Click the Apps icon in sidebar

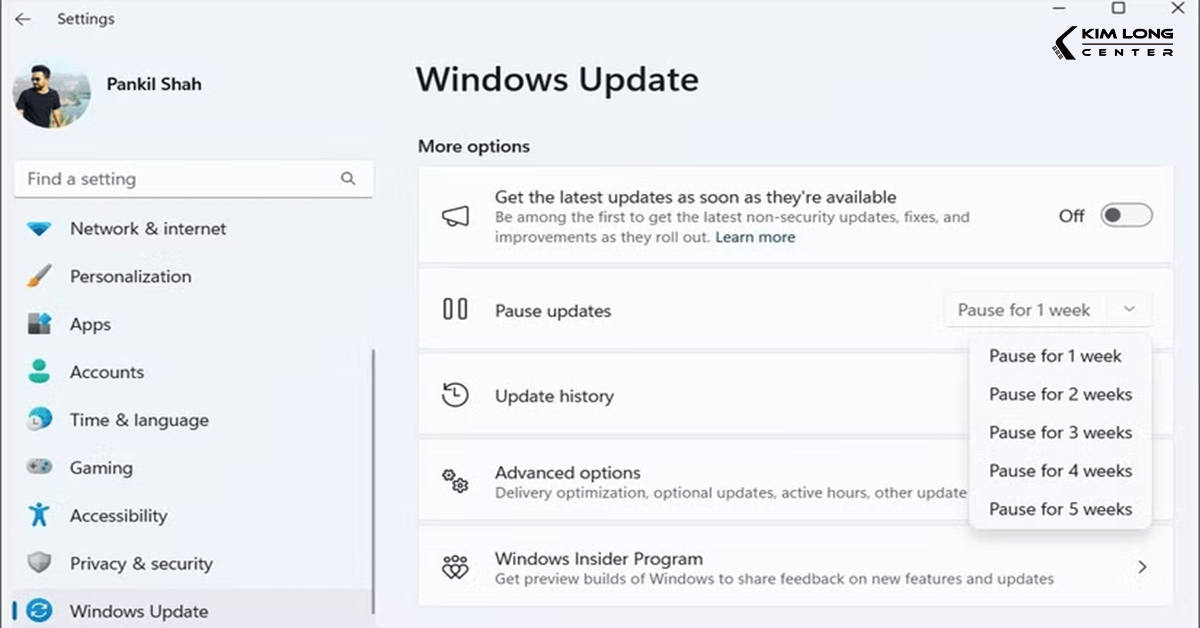coord(40,324)
